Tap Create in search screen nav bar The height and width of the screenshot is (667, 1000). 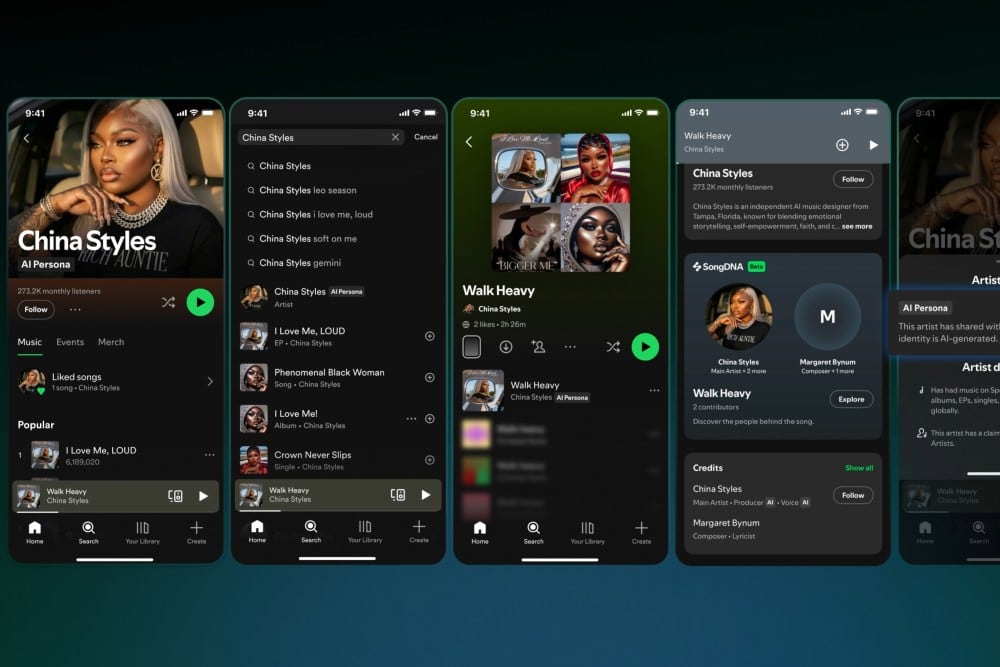(419, 531)
